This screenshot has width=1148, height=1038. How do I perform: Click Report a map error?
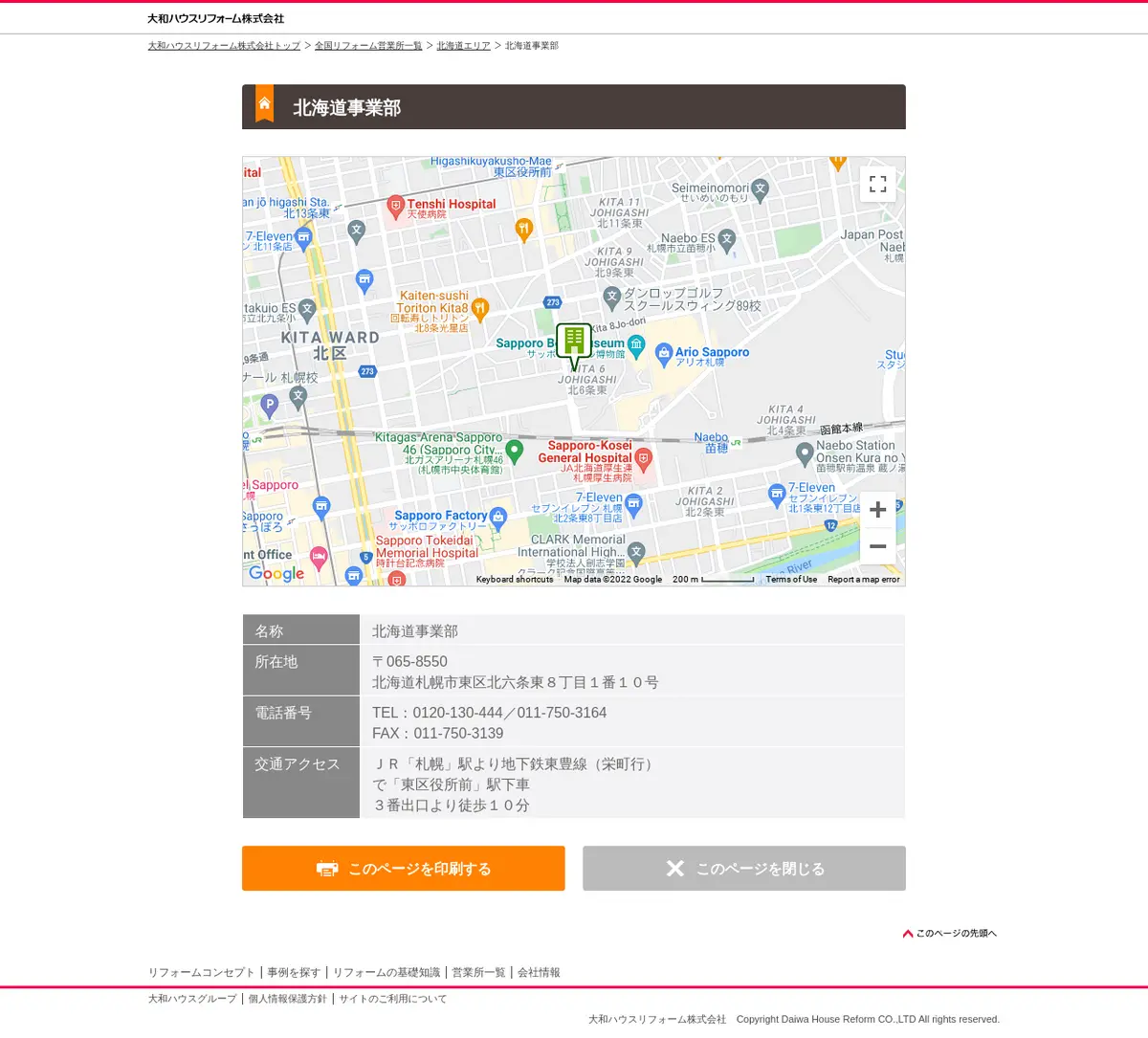point(864,580)
